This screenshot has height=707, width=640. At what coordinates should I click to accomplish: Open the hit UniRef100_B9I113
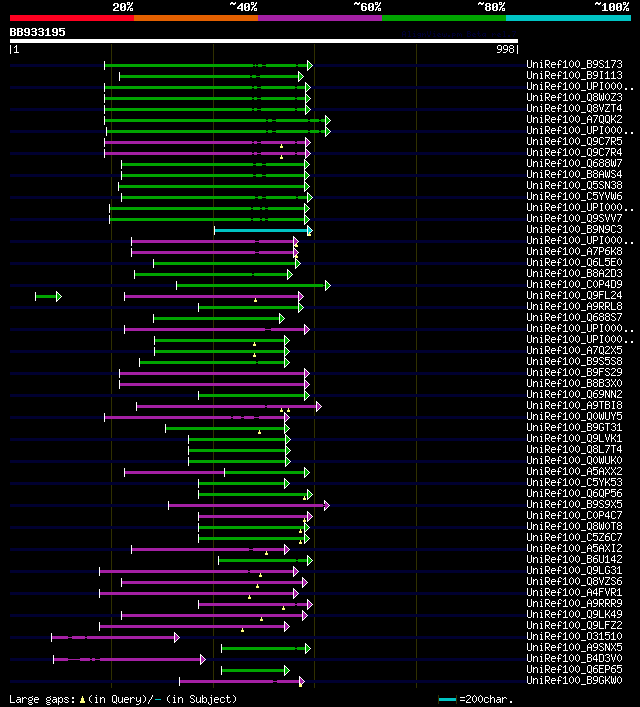click(574, 75)
